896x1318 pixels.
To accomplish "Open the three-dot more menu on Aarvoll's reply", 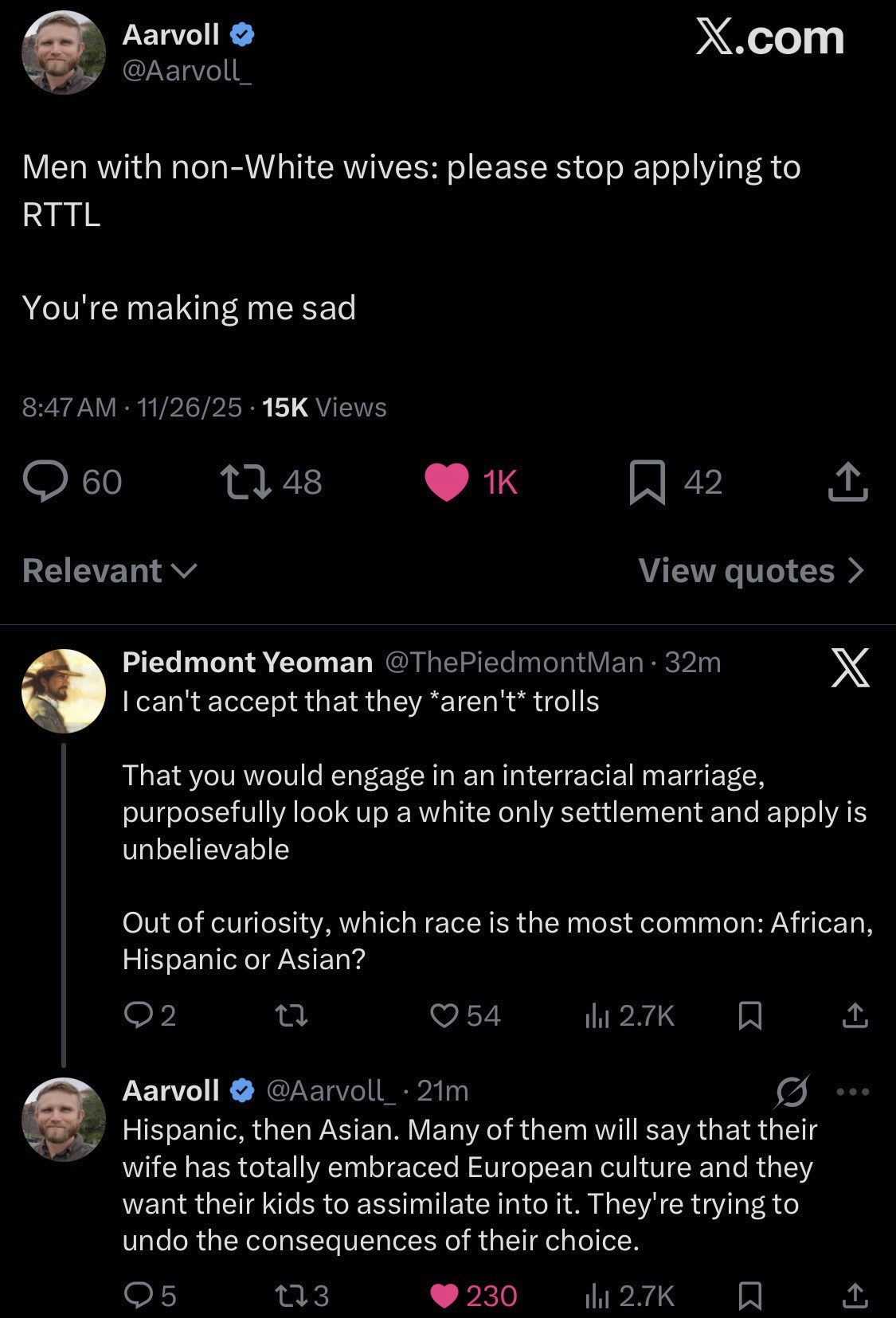I will 853,1091.
